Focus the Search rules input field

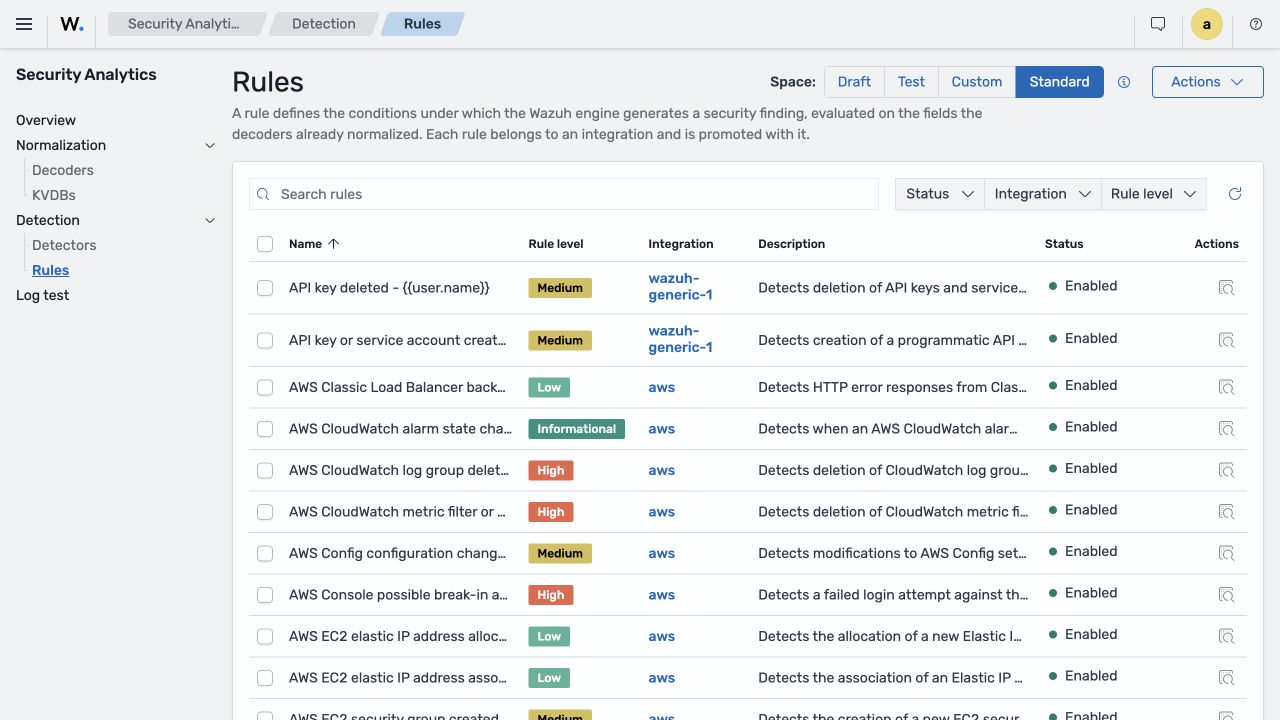coord(564,194)
